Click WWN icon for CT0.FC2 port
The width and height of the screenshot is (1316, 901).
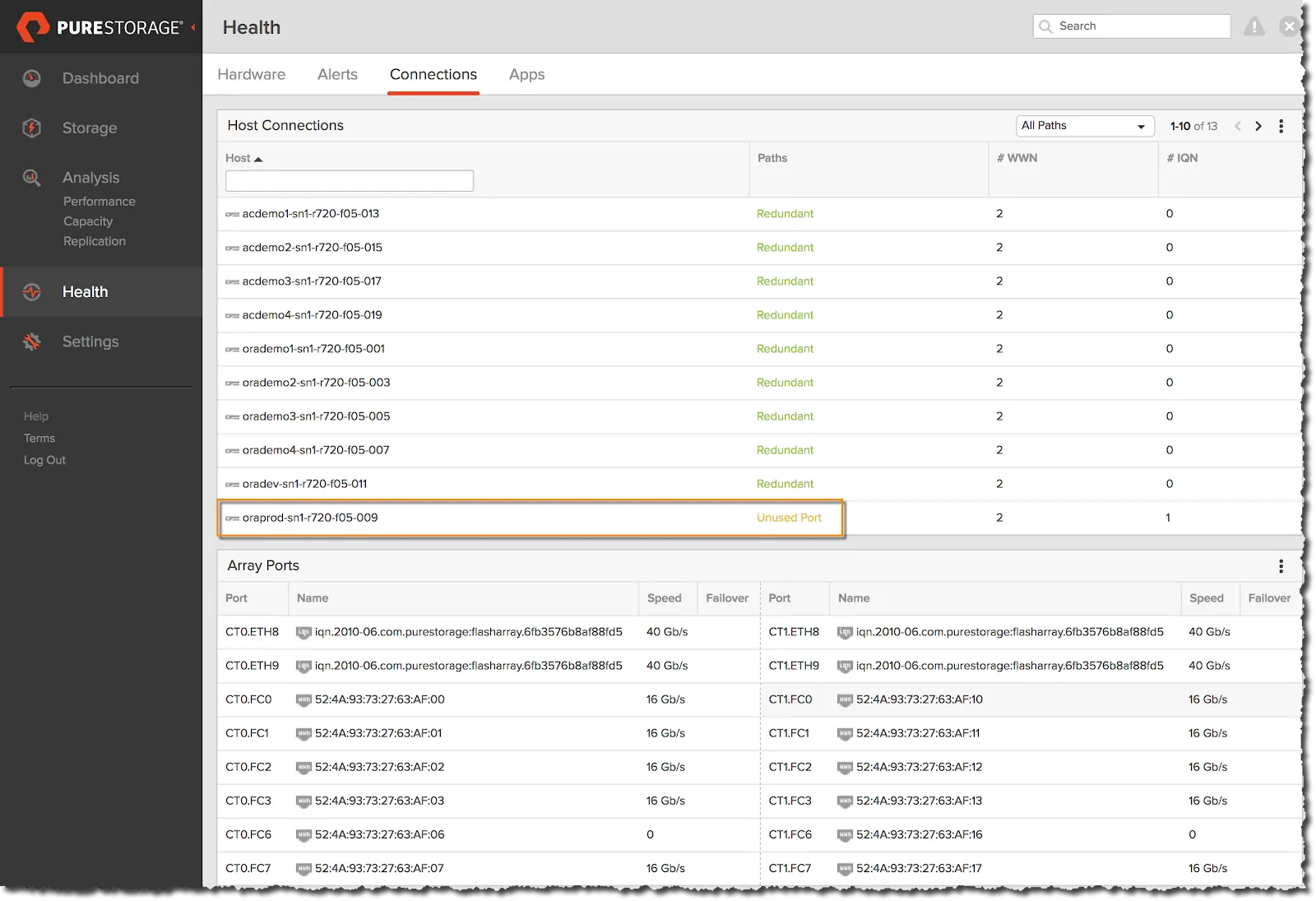coord(304,768)
